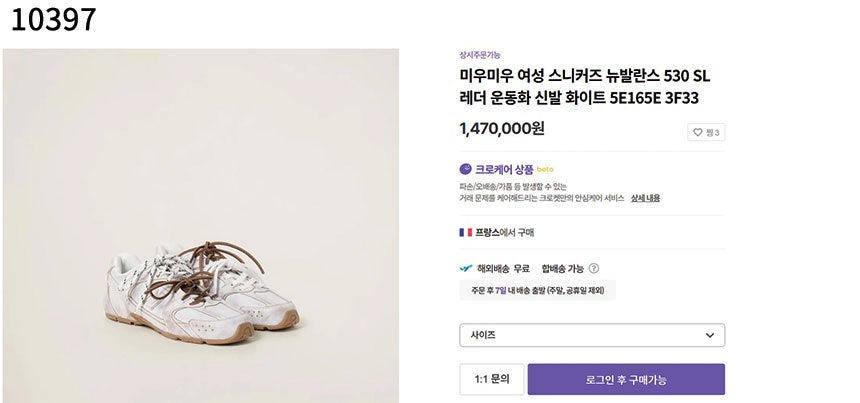860x403 pixels.
Task: Click the French flag icon
Action: click(465, 232)
